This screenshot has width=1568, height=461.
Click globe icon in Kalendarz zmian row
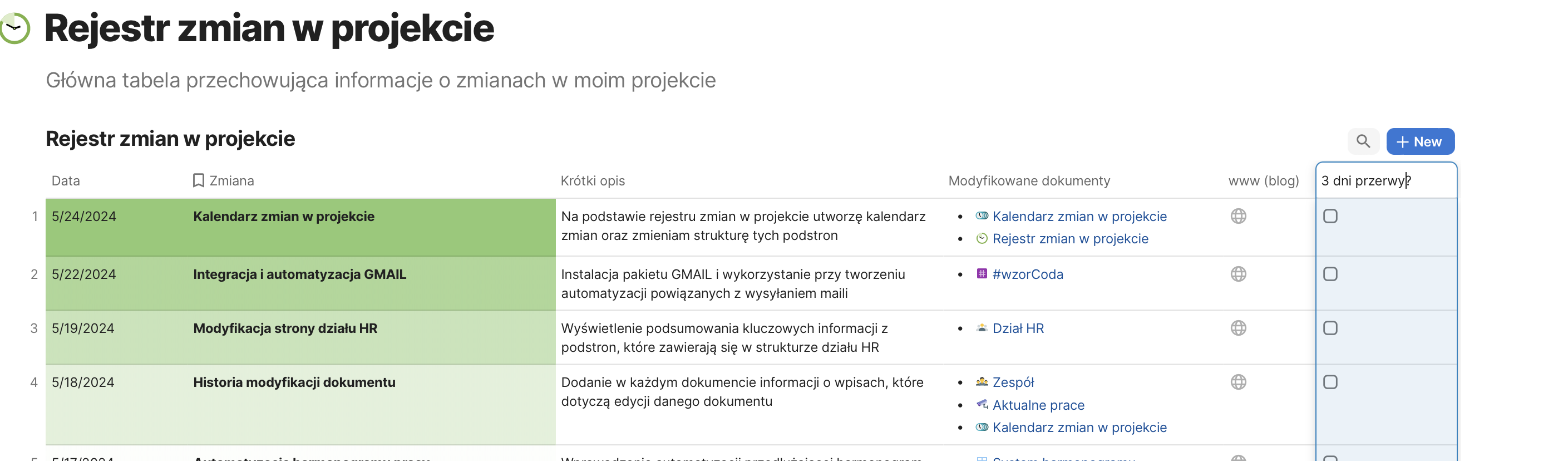[x=1238, y=216]
